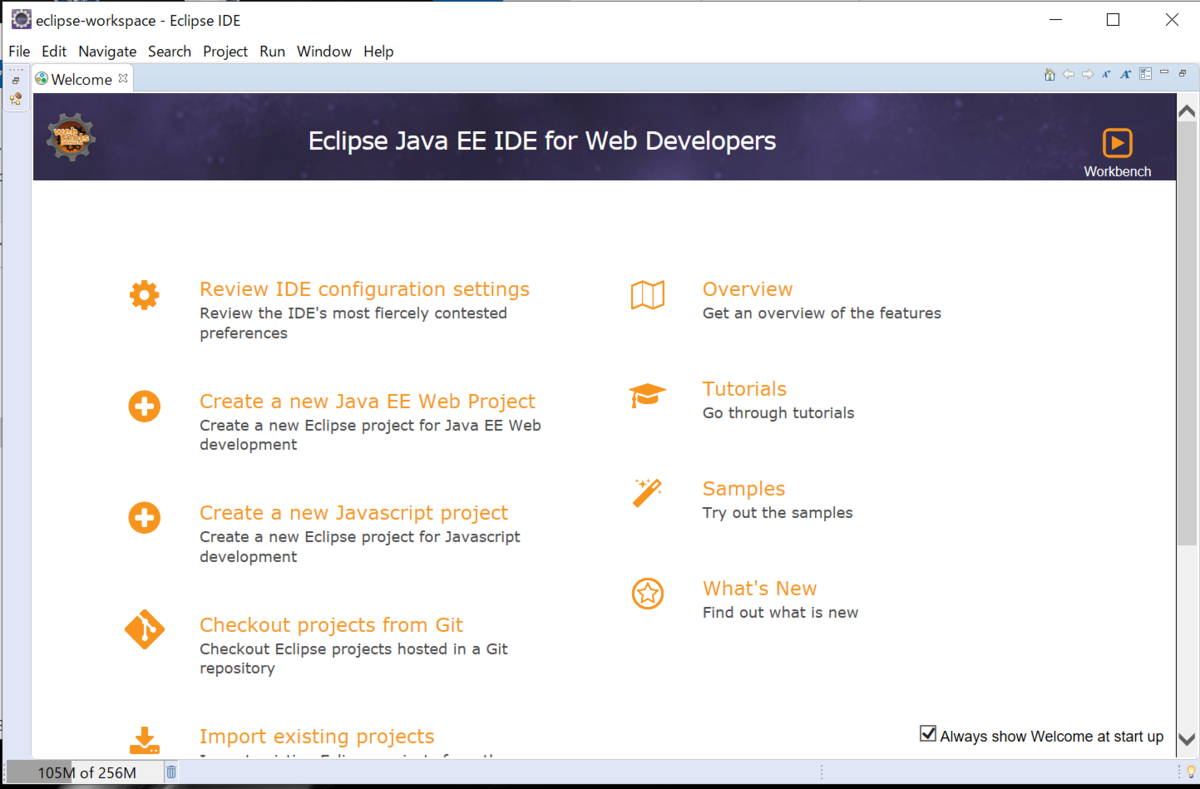Open the File menu

(x=19, y=51)
